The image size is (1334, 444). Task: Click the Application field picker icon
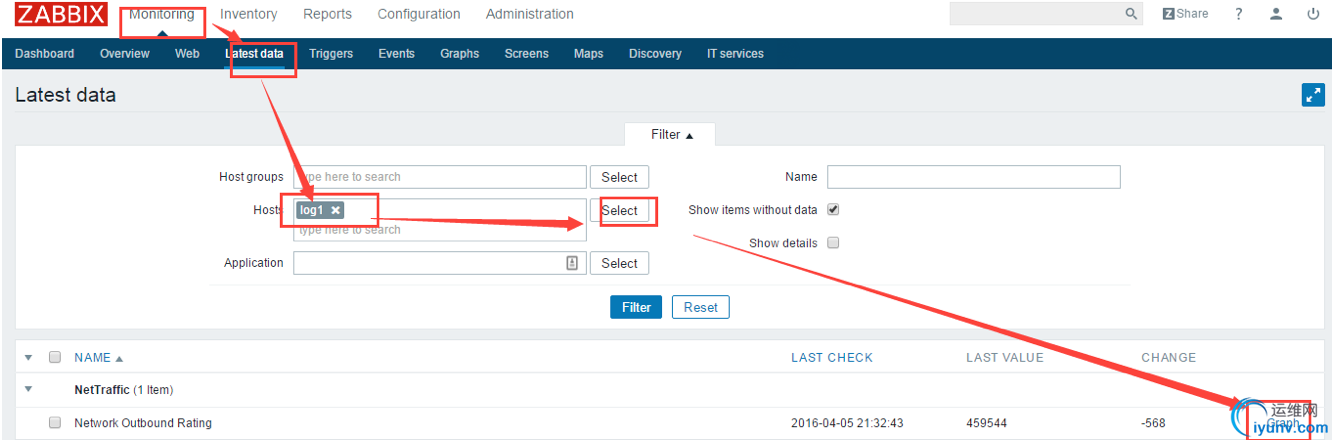[x=572, y=263]
